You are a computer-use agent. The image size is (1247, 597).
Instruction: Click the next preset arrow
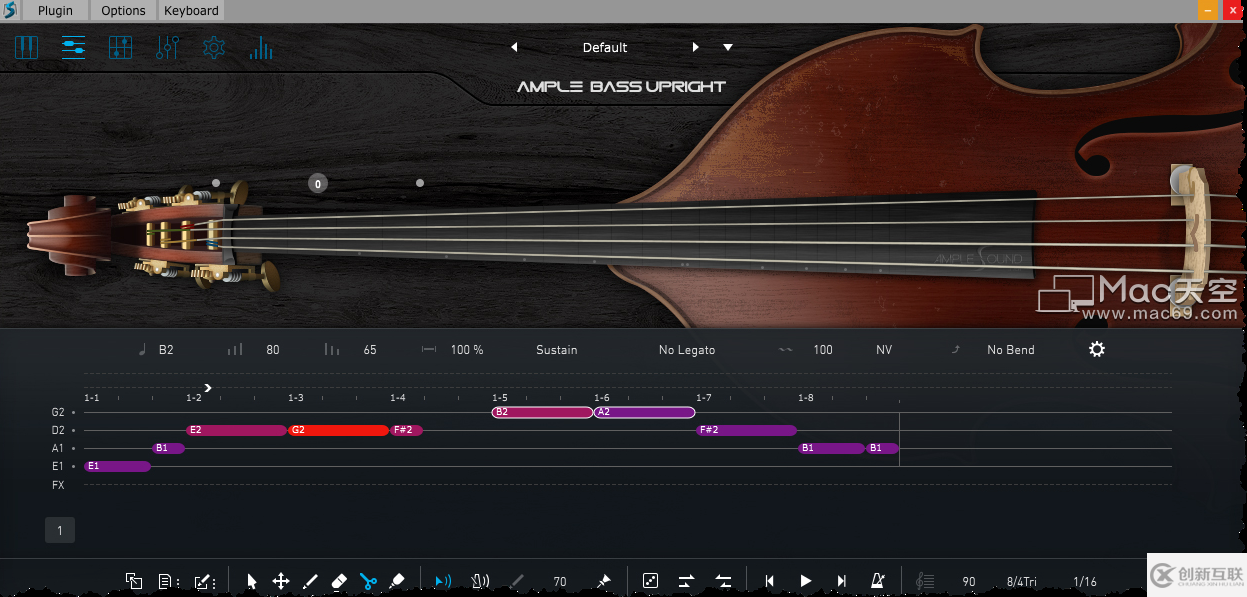point(696,47)
